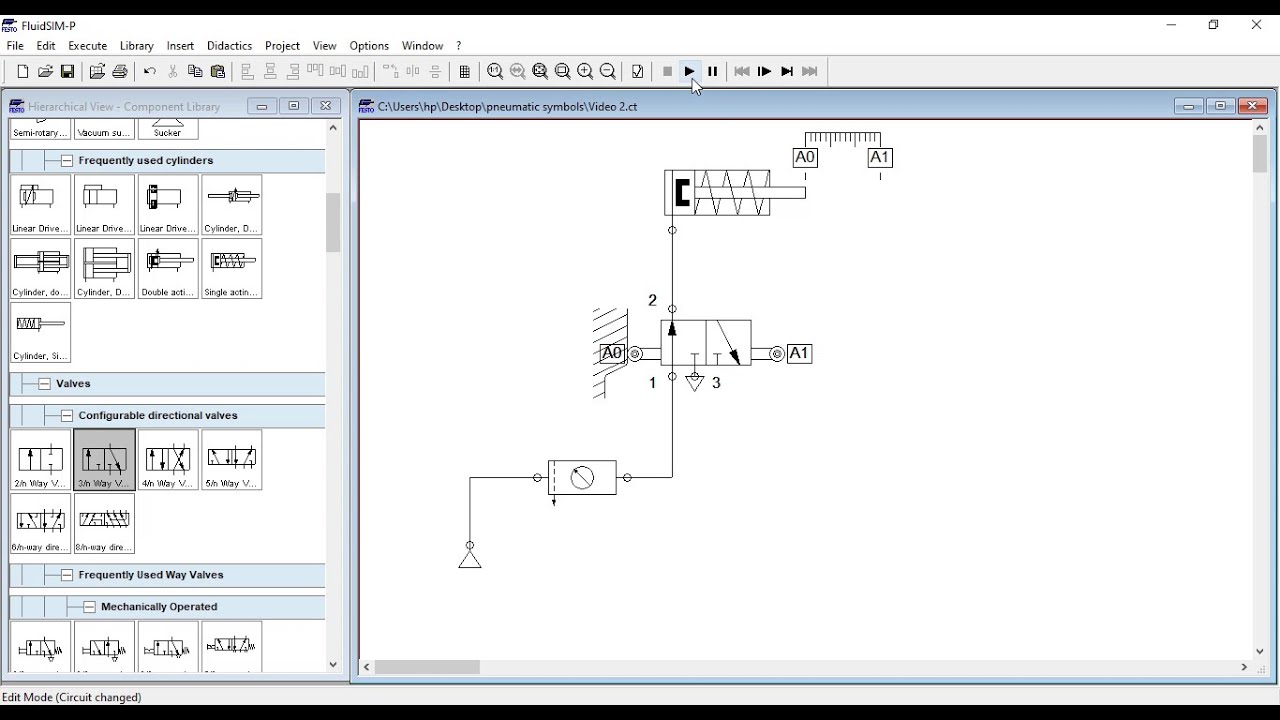The width and height of the screenshot is (1280, 720).
Task: Print the circuit diagram
Action: tap(120, 71)
